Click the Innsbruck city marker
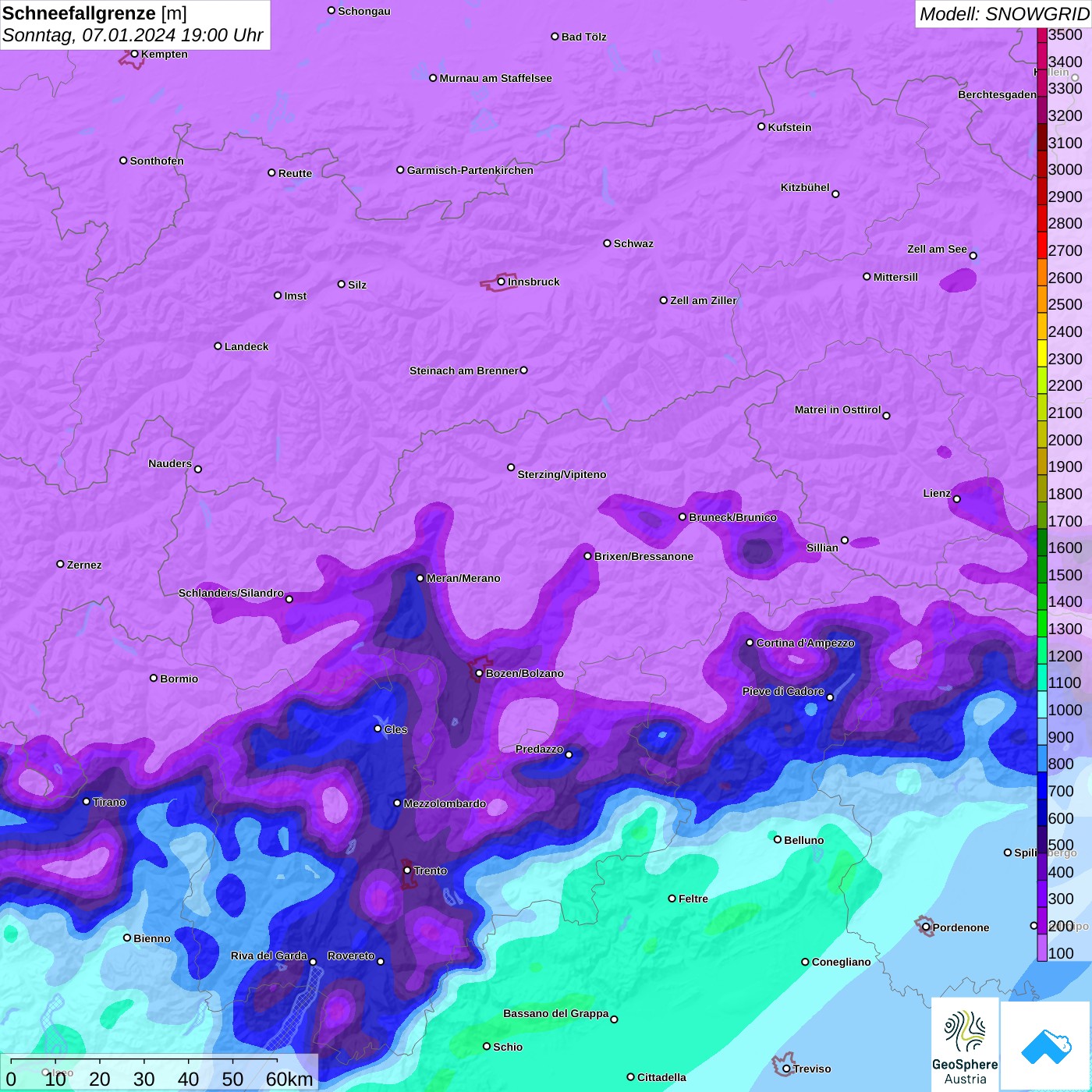The width and height of the screenshot is (1092, 1092). pos(501,282)
